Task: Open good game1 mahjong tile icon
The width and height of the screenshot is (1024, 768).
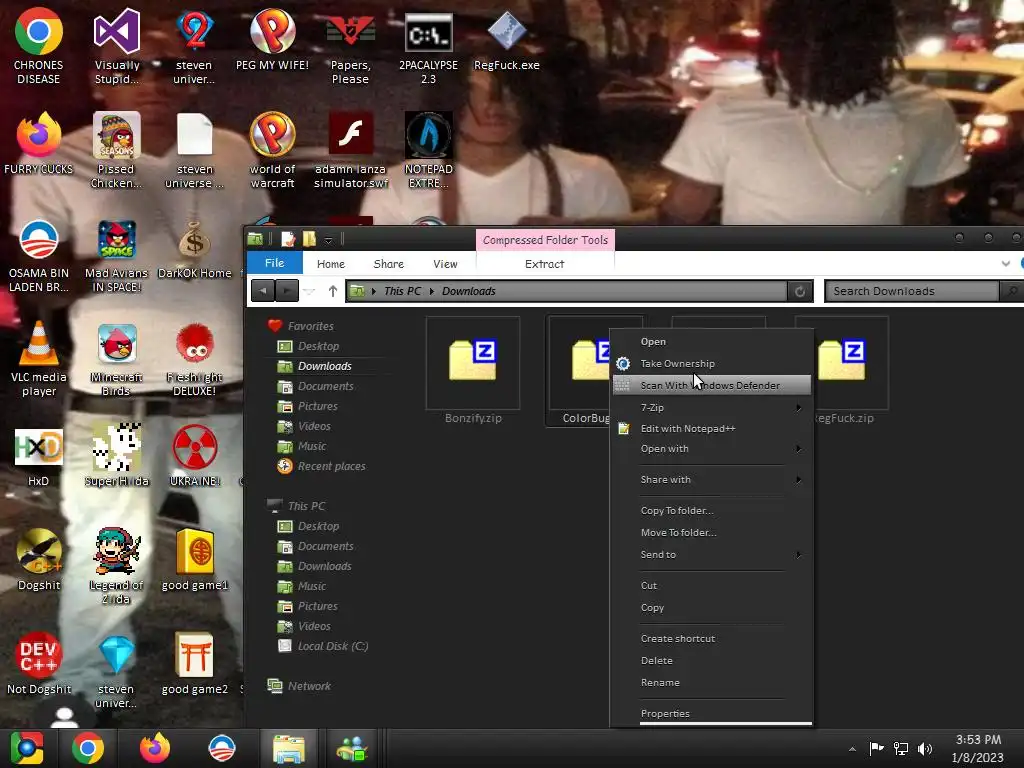Action: click(195, 560)
